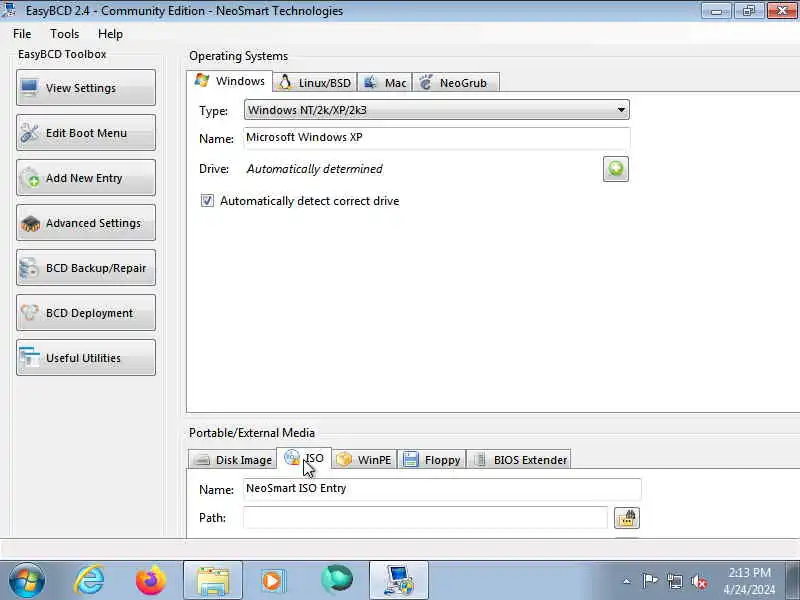Viewport: 800px width, 600px height.
Task: Click the EasyBCD title bar app icon
Action: click(x=9, y=9)
